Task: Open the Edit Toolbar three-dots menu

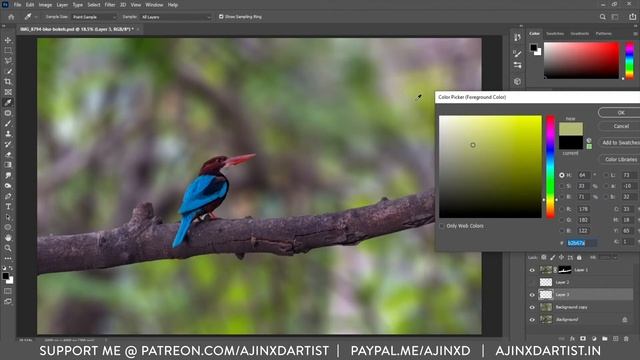Action: [x=8, y=258]
